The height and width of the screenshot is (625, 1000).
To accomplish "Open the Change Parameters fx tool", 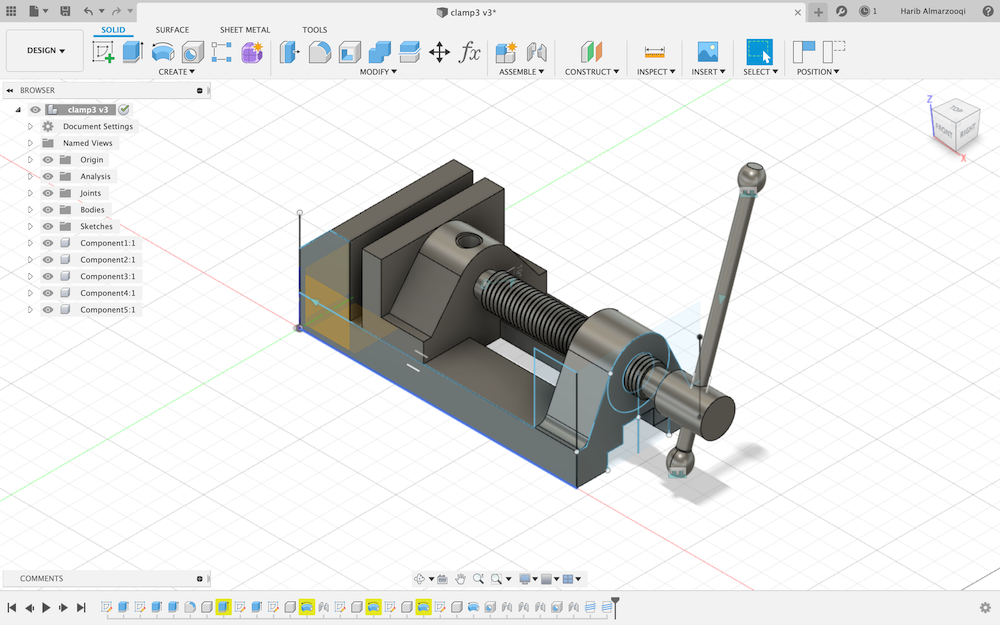I will [469, 52].
